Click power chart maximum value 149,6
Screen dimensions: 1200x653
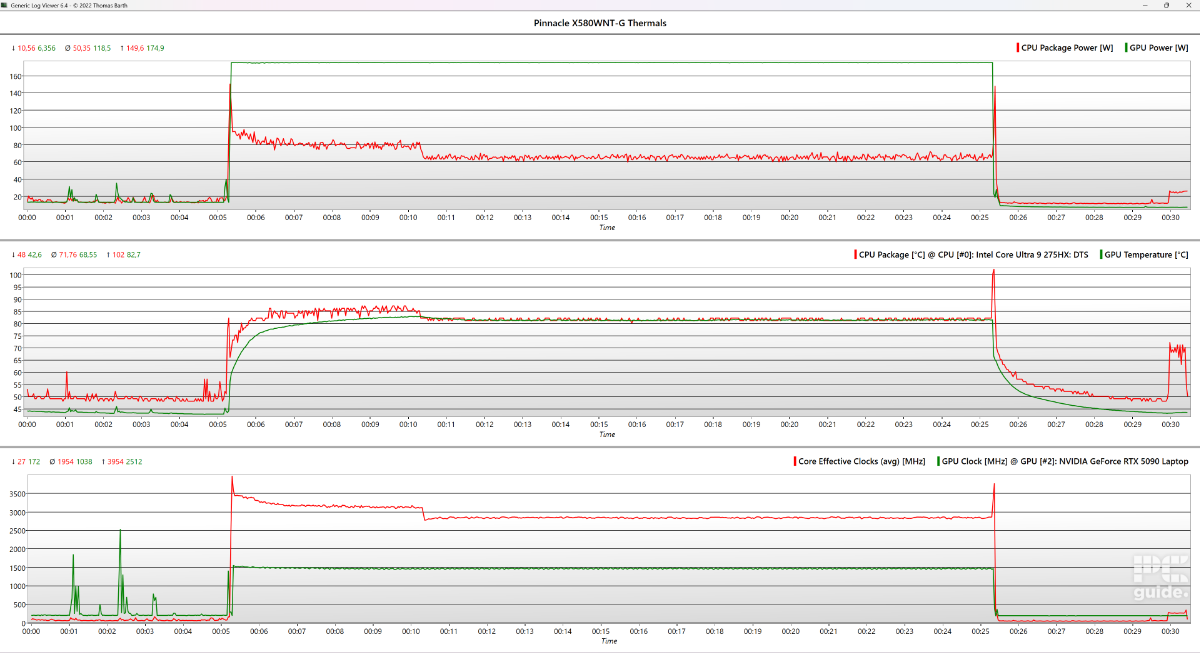(136, 48)
